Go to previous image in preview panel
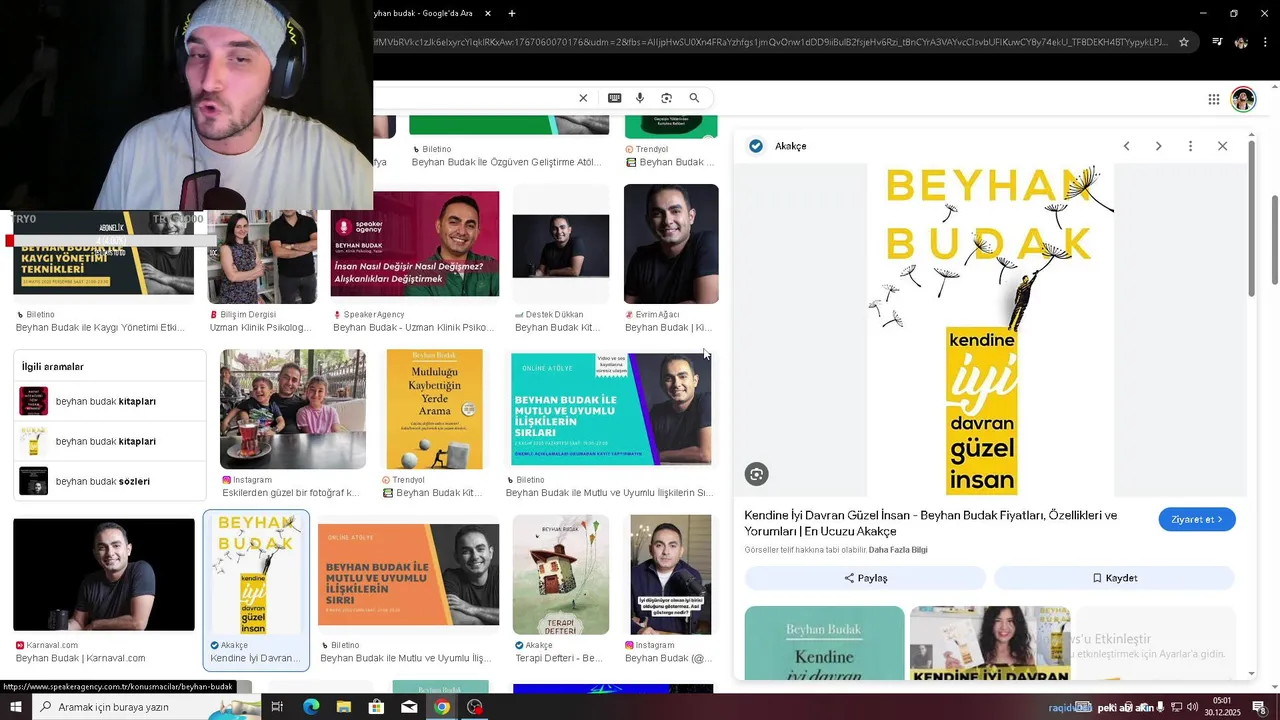The width and height of the screenshot is (1280, 720). [x=1126, y=146]
